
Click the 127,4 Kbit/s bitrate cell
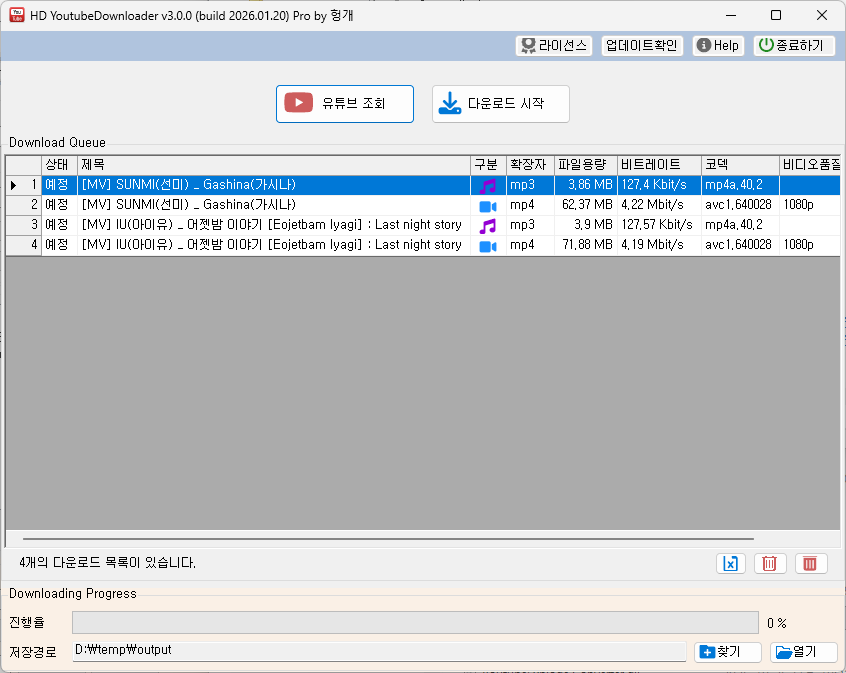(659, 185)
